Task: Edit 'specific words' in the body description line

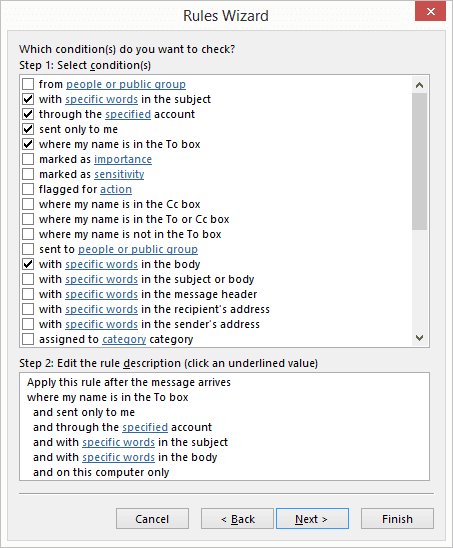Action: point(118,457)
